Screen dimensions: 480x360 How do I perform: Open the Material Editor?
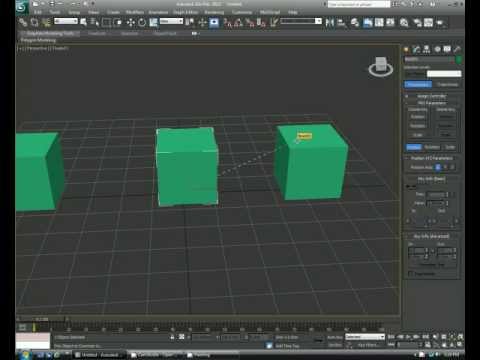coord(404,22)
